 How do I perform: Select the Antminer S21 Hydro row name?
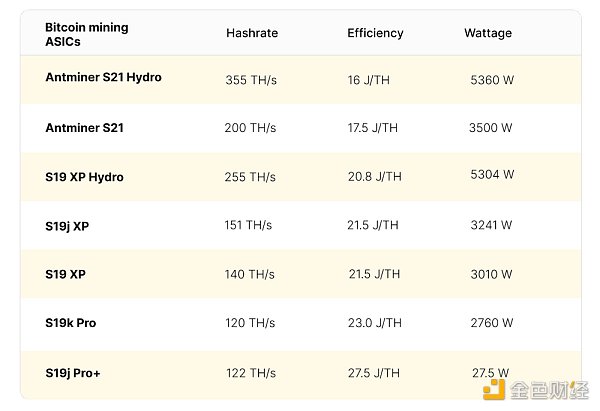pyautogui.click(x=103, y=77)
